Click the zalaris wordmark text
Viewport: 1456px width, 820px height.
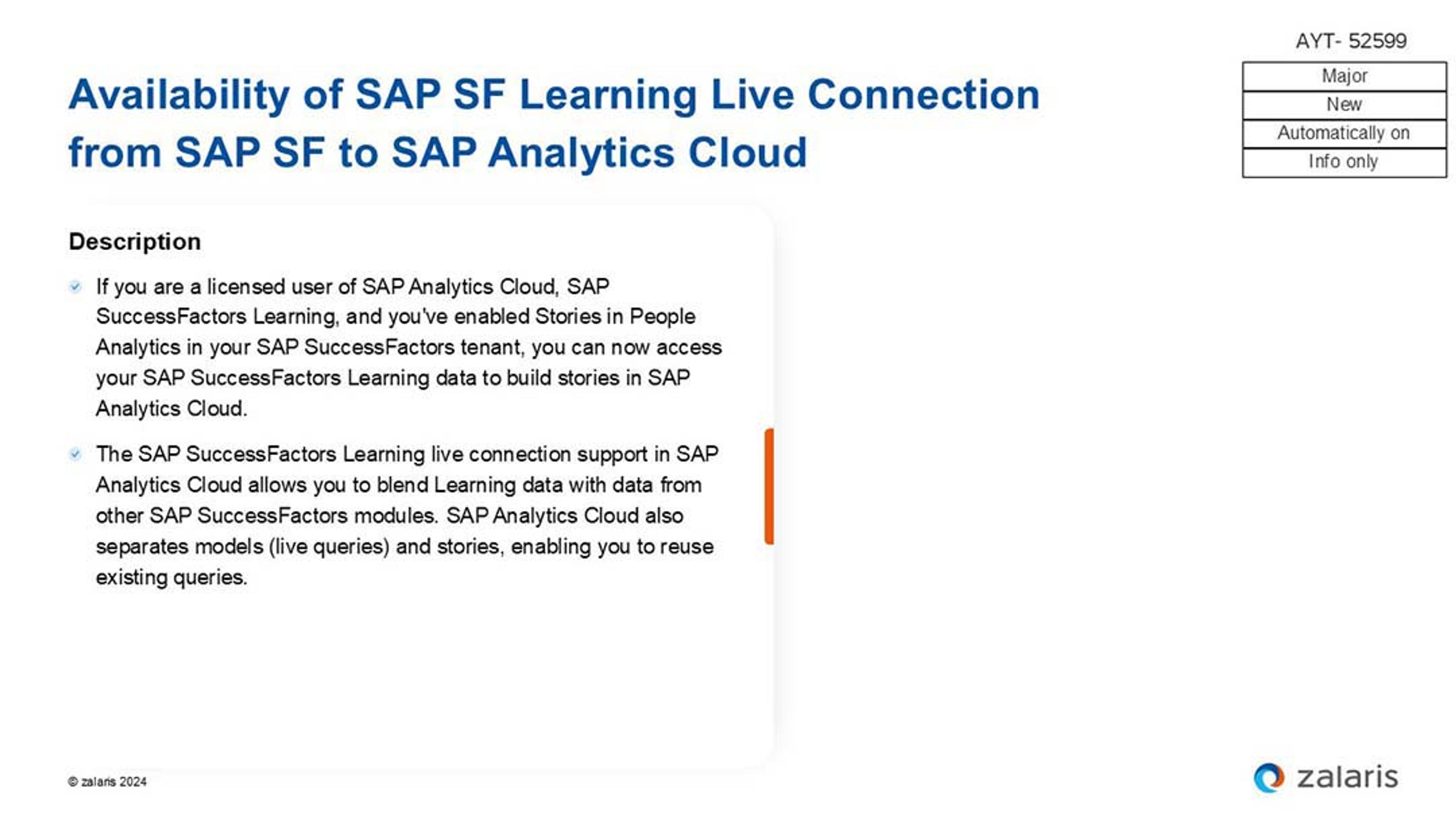(x=1347, y=777)
